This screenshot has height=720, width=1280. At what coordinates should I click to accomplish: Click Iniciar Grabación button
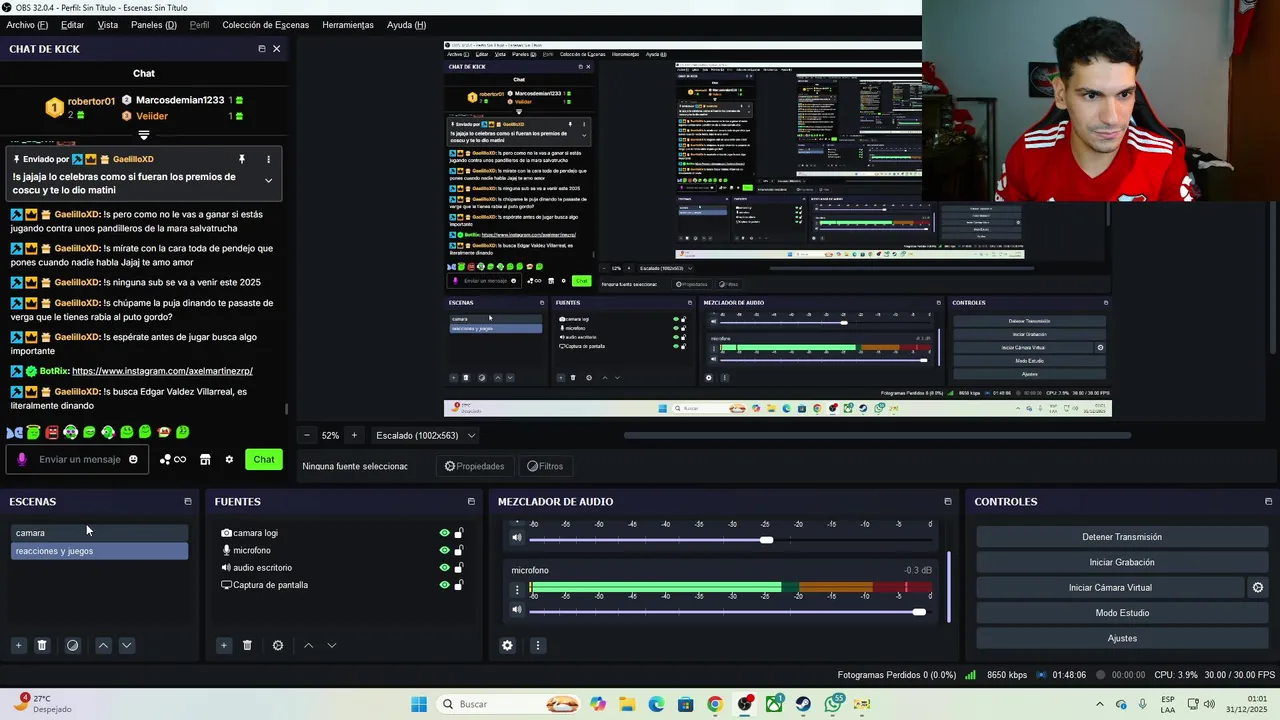[x=1122, y=562]
